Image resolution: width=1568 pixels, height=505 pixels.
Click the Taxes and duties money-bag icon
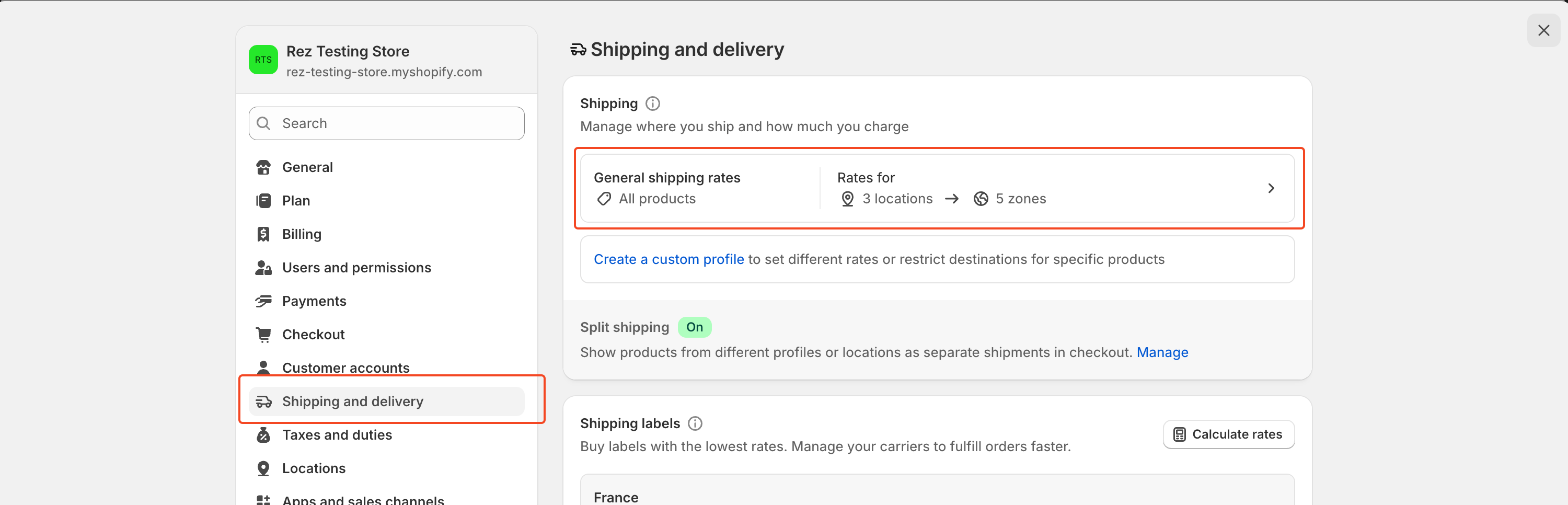click(x=263, y=435)
